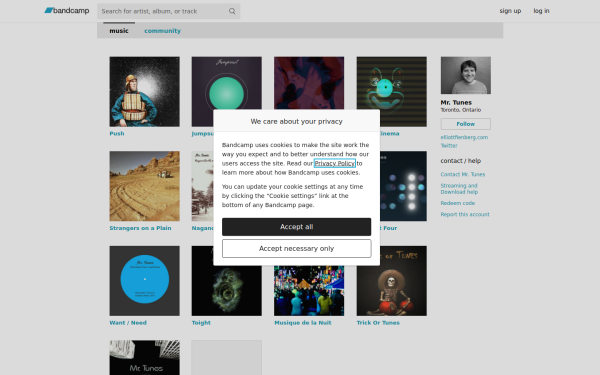Screen dimensions: 600x375
Task: Open the Push album cover
Action: click(144, 92)
